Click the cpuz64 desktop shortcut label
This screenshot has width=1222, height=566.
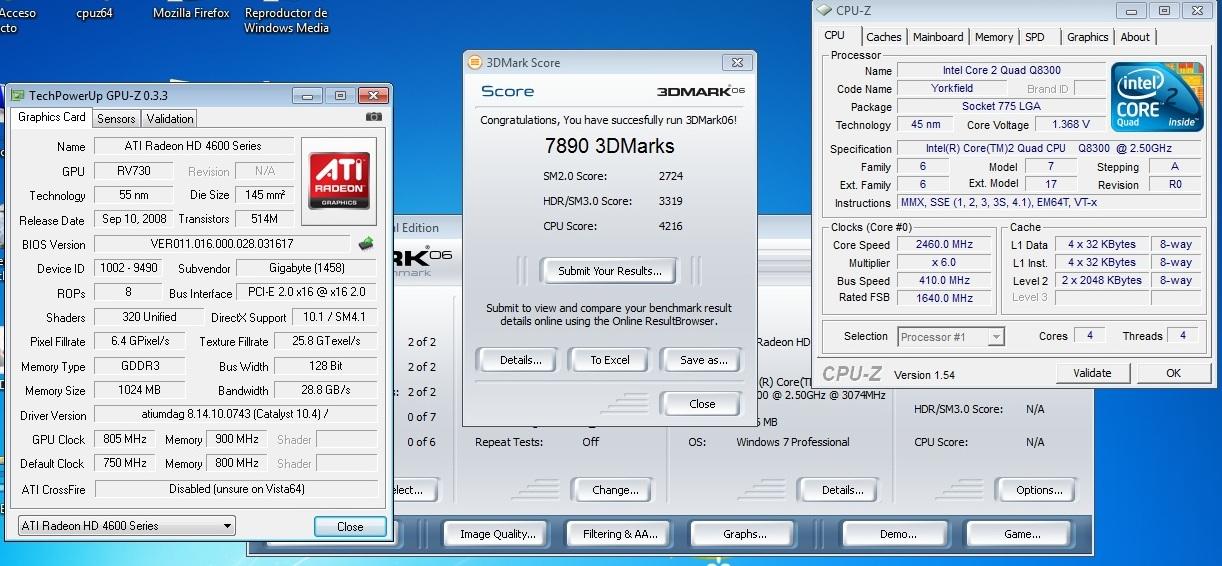click(95, 13)
